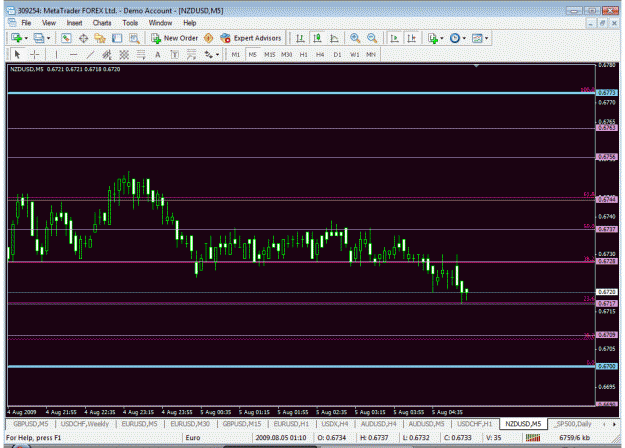Open the Templates icon
Image resolution: width=625 pixels, height=448 pixels.
[477, 38]
